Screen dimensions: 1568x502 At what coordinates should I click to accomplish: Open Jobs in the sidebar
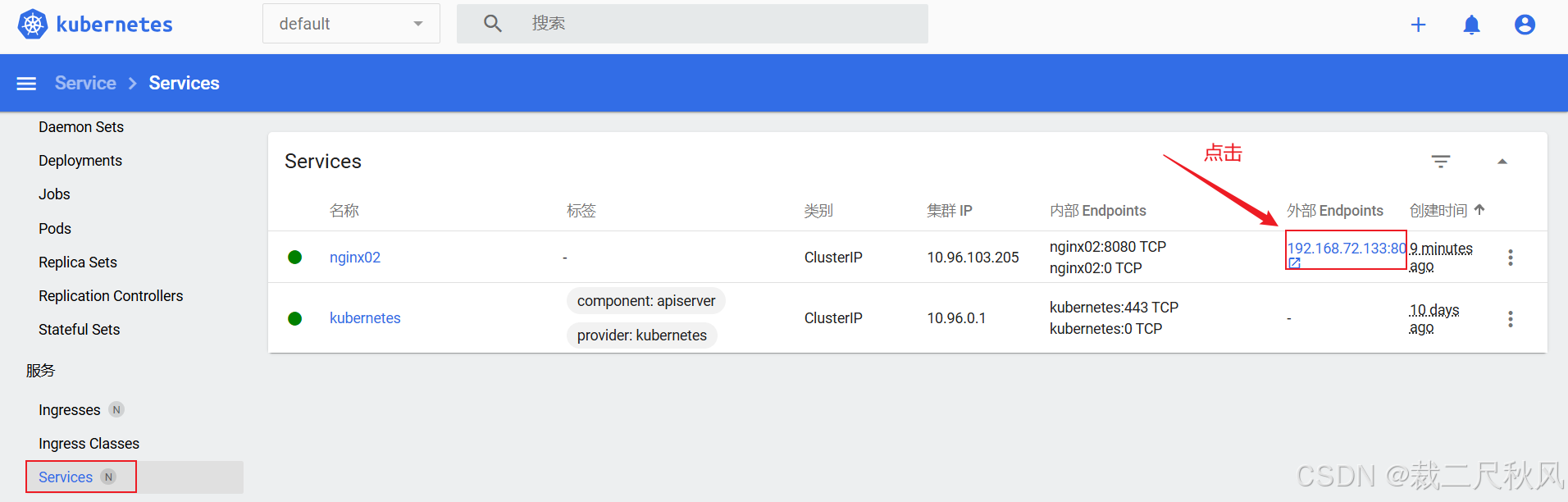point(54,194)
